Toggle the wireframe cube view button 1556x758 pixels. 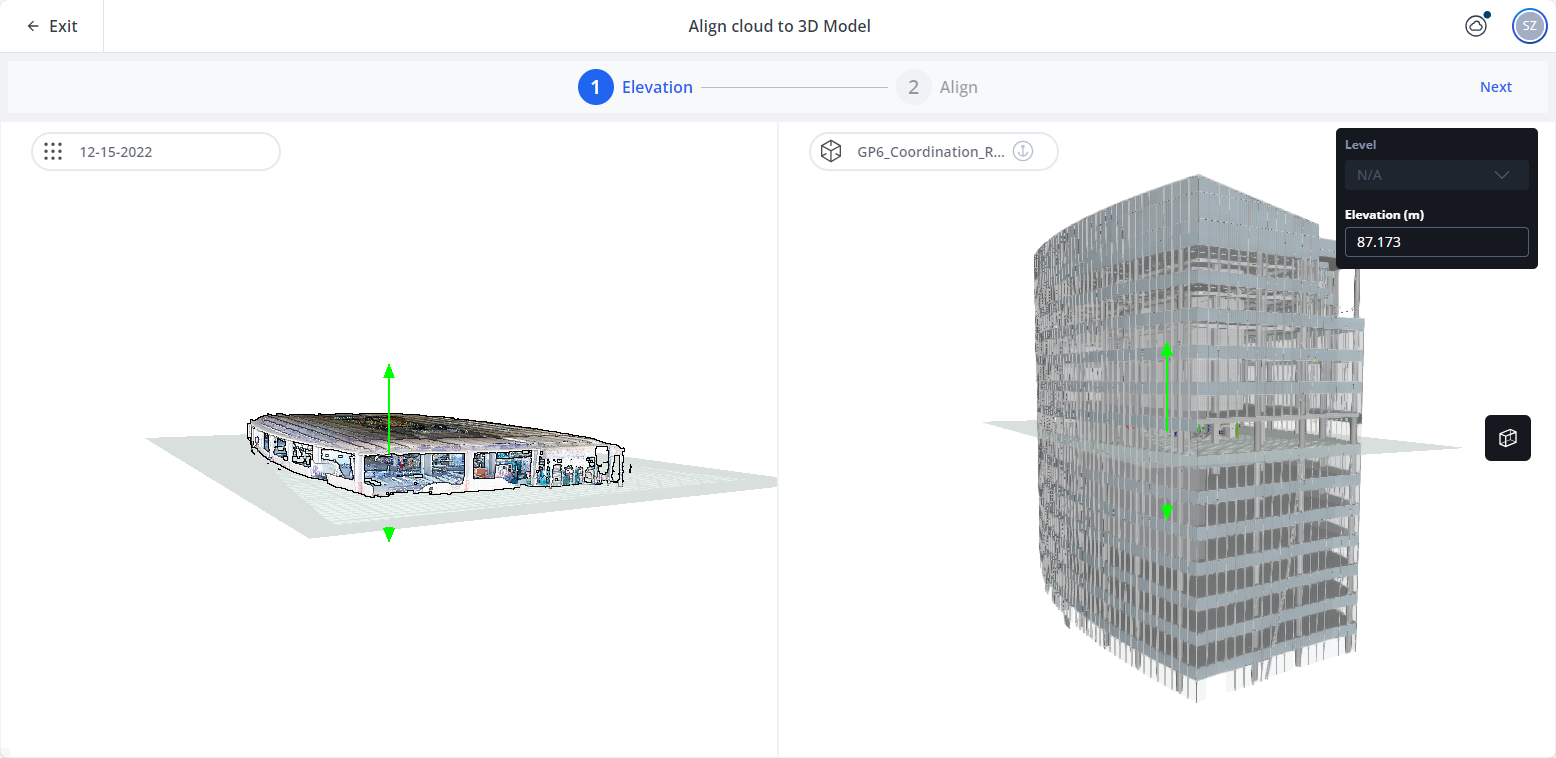1507,438
